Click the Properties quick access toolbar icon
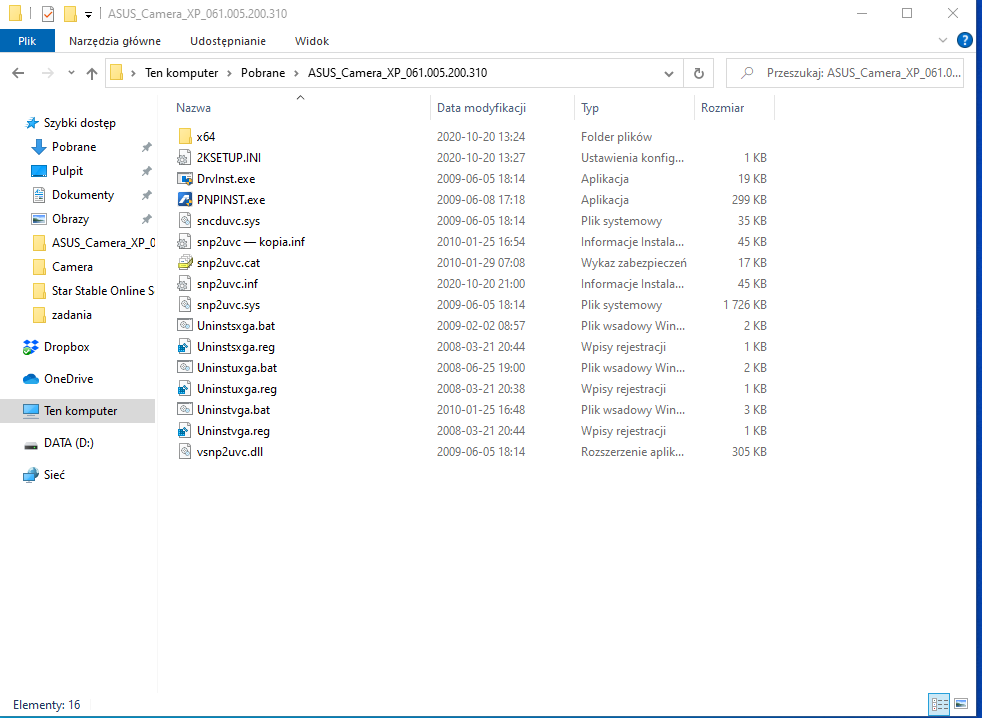Viewport: 982px width, 718px height. point(48,14)
